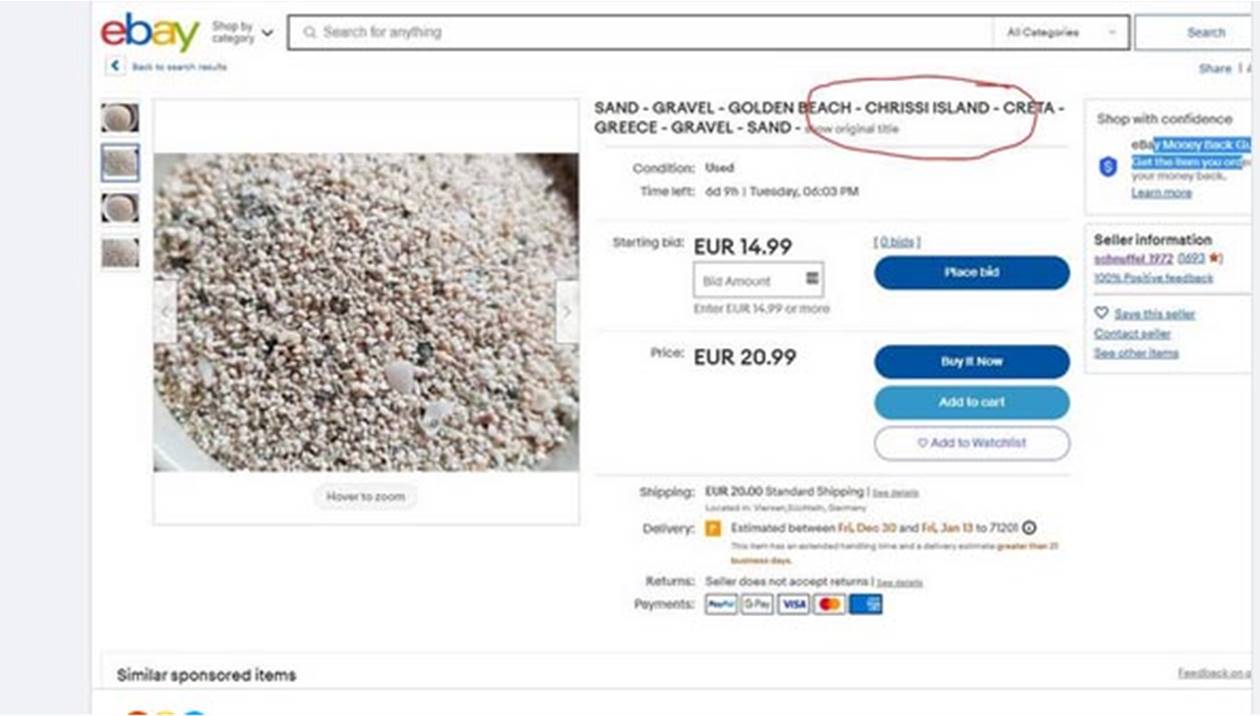Click the eBay logo
Screen dimensions: 1260x716
[150, 33]
